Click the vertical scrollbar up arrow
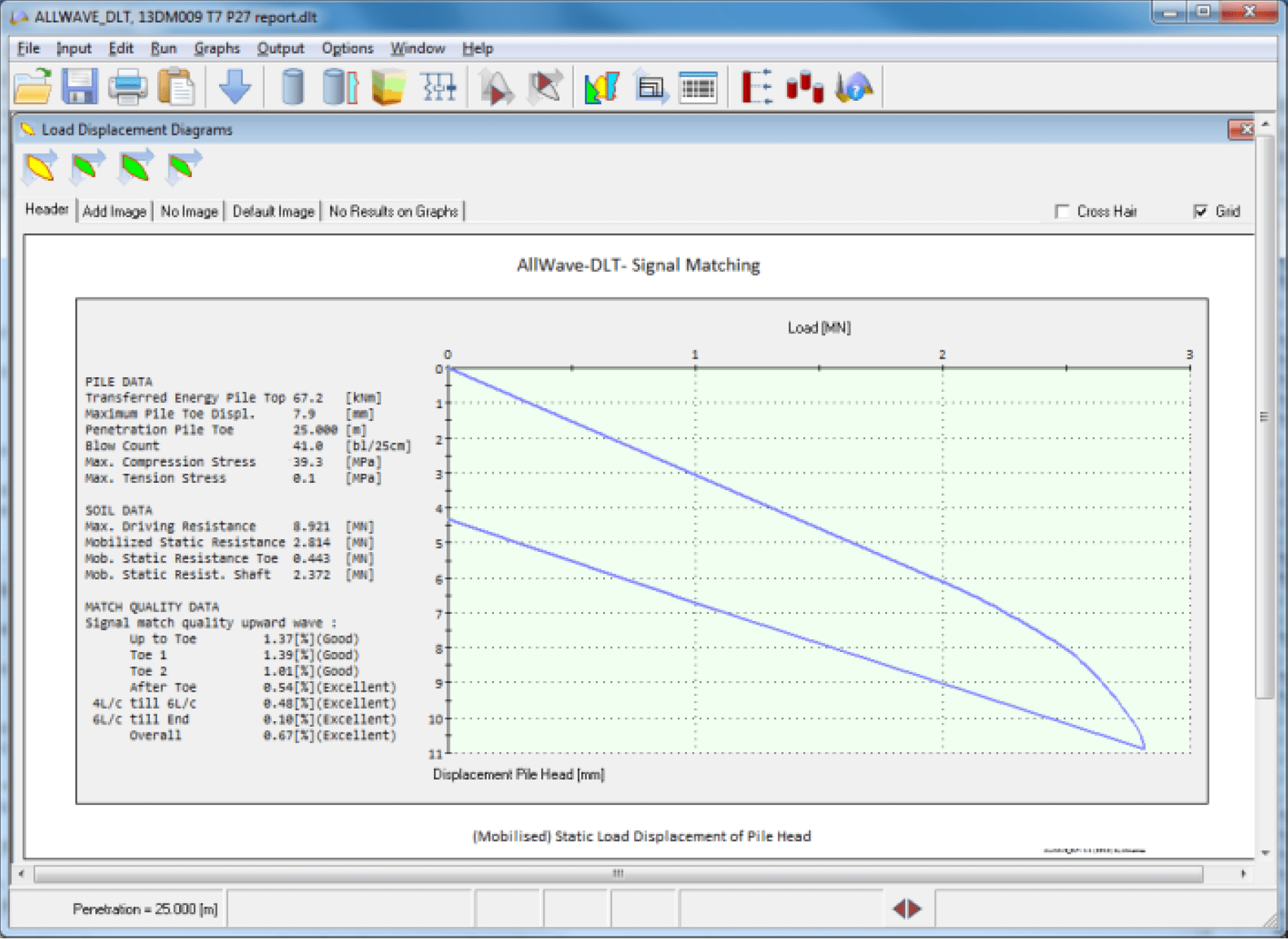1288x939 pixels. [1265, 125]
